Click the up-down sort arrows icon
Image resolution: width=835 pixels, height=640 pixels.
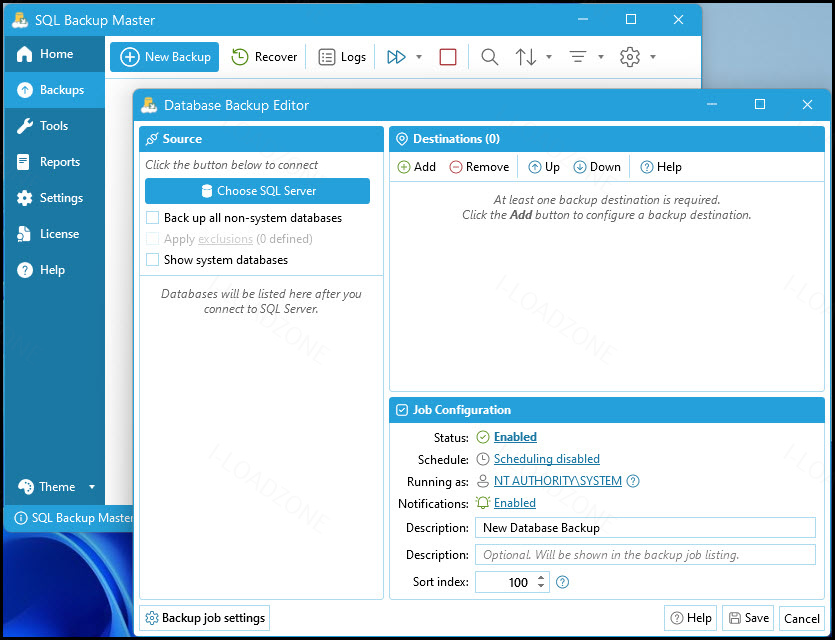click(x=526, y=57)
